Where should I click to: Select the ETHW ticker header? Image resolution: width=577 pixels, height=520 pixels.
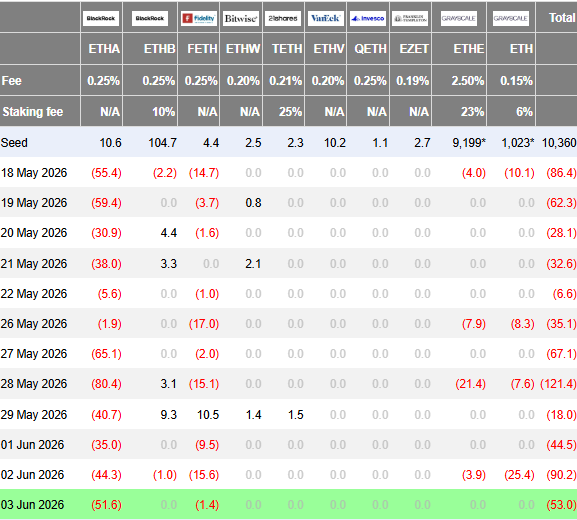click(243, 49)
